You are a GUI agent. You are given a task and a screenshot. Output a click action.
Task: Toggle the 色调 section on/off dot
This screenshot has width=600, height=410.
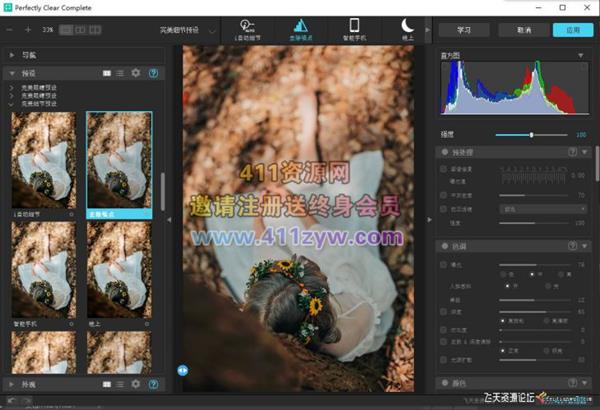(443, 246)
